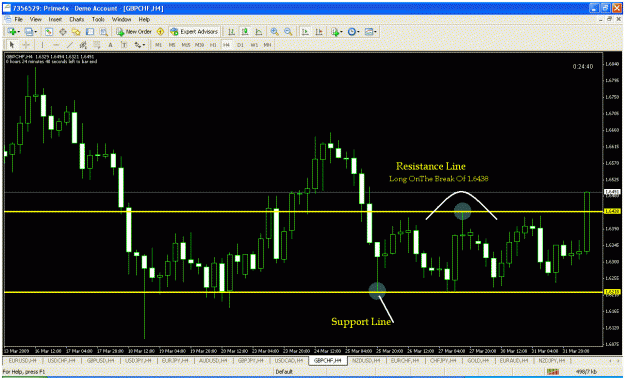The image size is (625, 378).
Task: Switch timeframe to M1
Action: pyautogui.click(x=158, y=45)
